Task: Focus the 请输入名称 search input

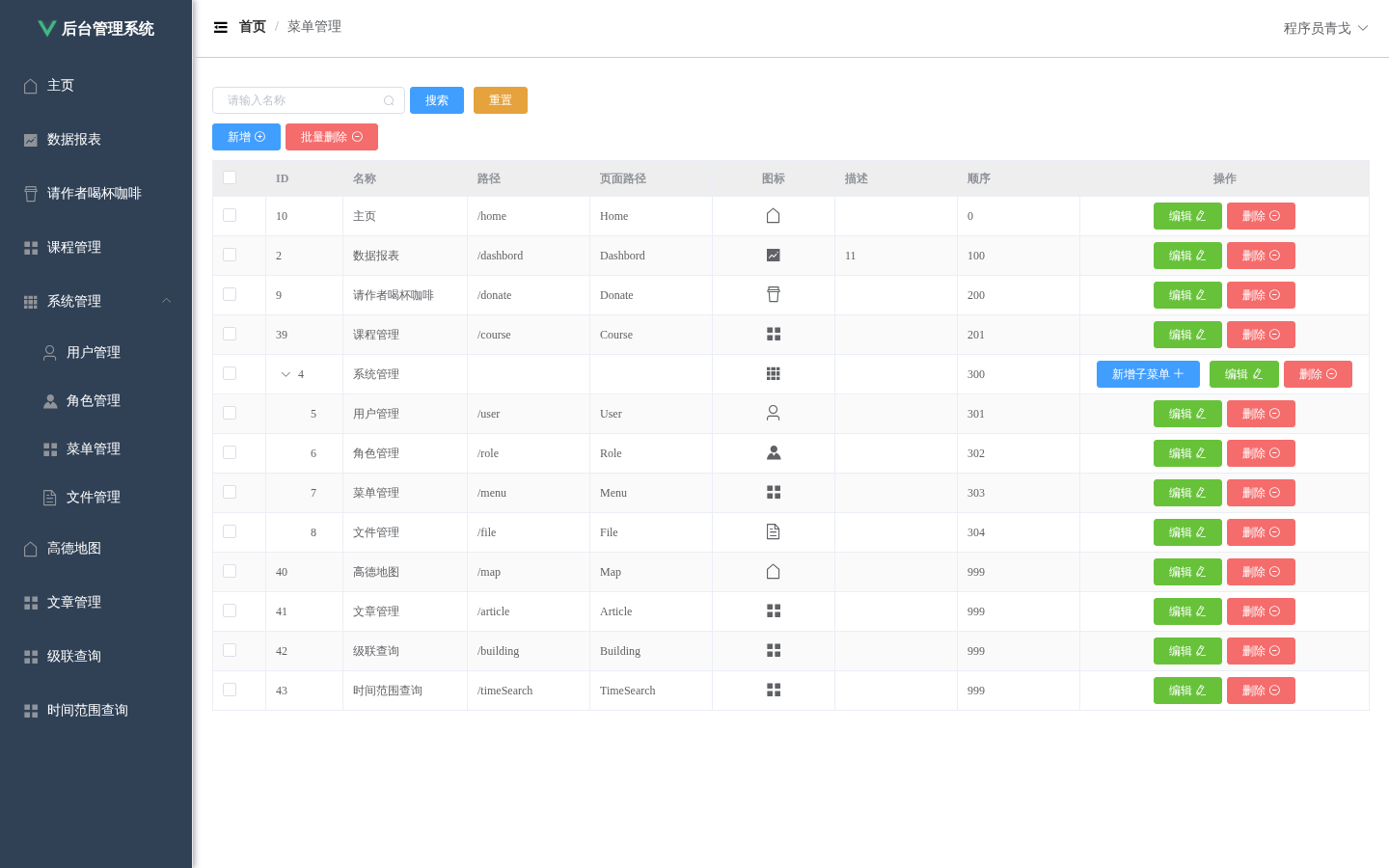Action: (309, 100)
